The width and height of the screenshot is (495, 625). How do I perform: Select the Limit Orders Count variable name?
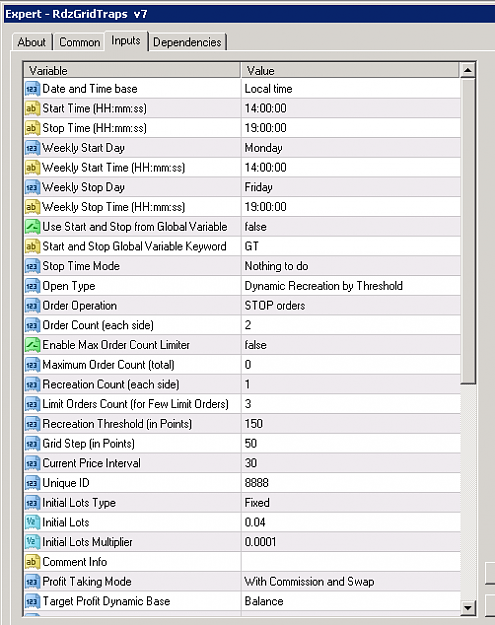pos(136,404)
